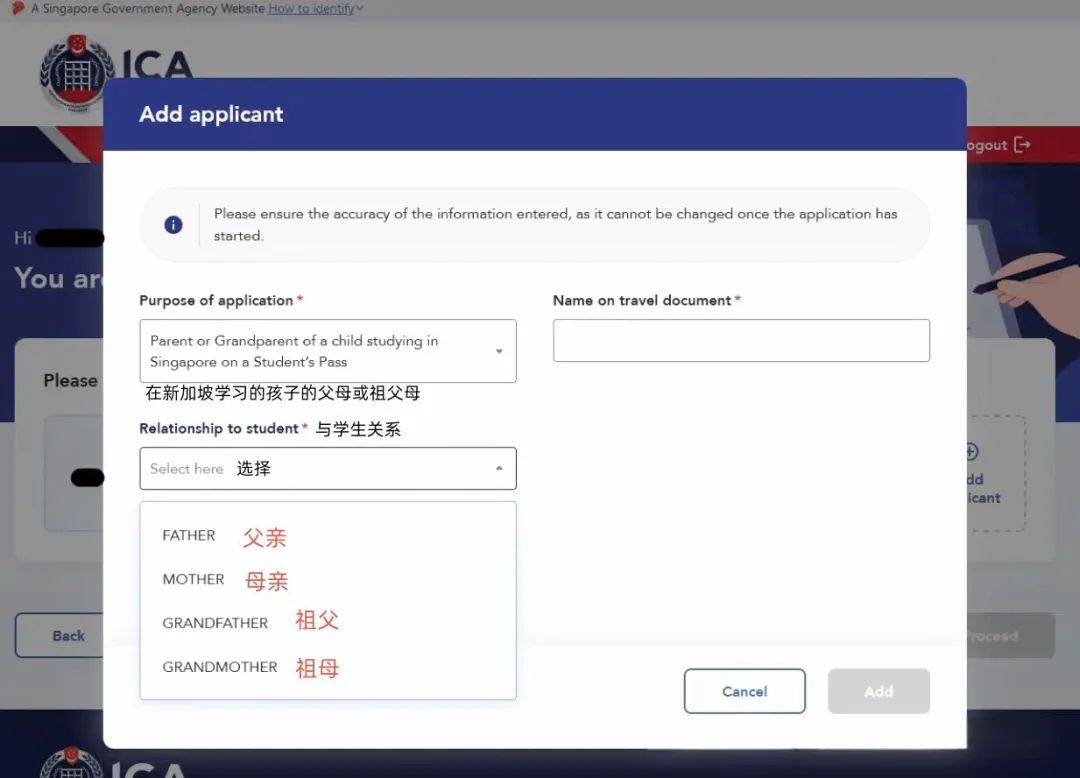Open the Purpose of application dropdown
This screenshot has width=1080, height=778.
click(318, 351)
